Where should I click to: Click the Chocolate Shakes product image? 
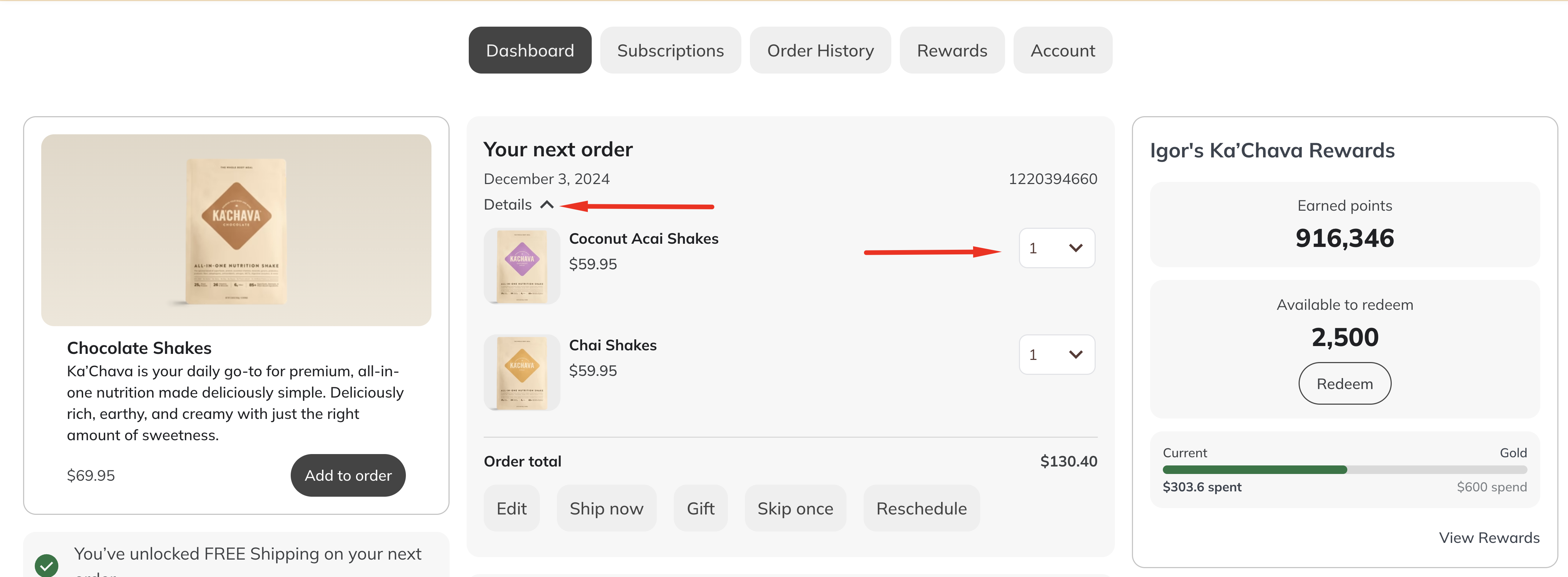(x=236, y=230)
